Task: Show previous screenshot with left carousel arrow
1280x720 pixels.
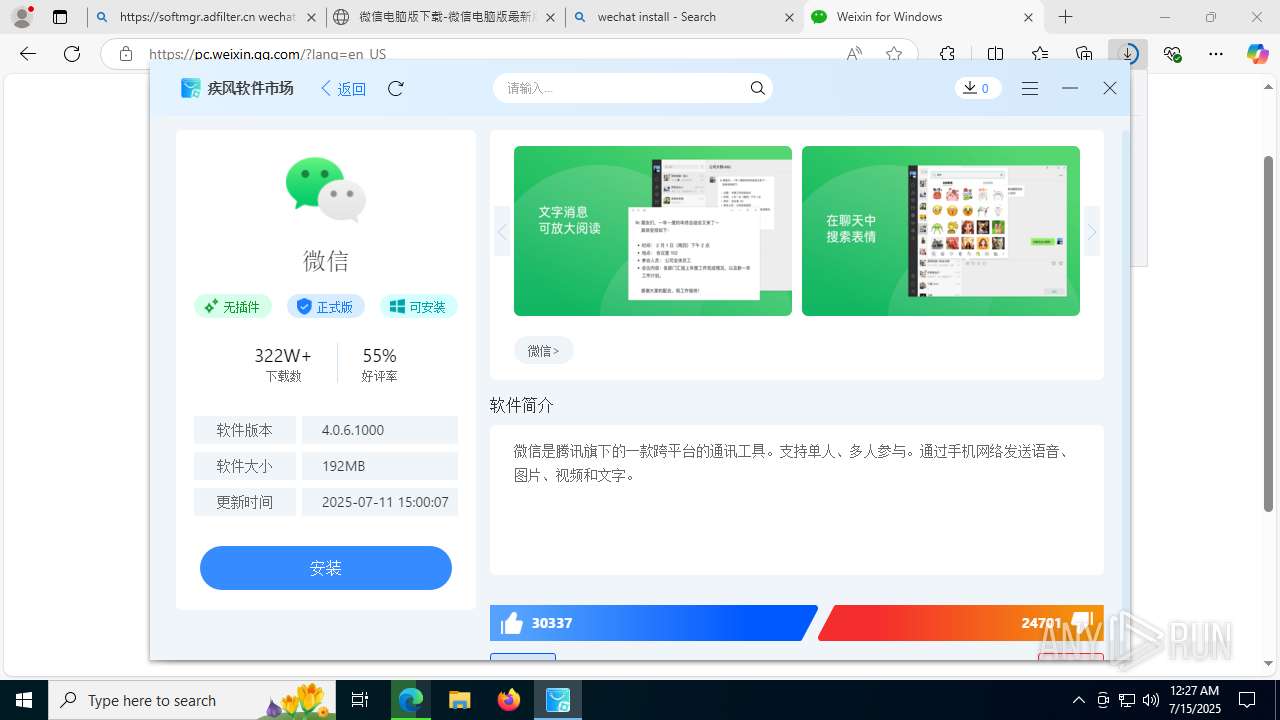Action: 502,232
